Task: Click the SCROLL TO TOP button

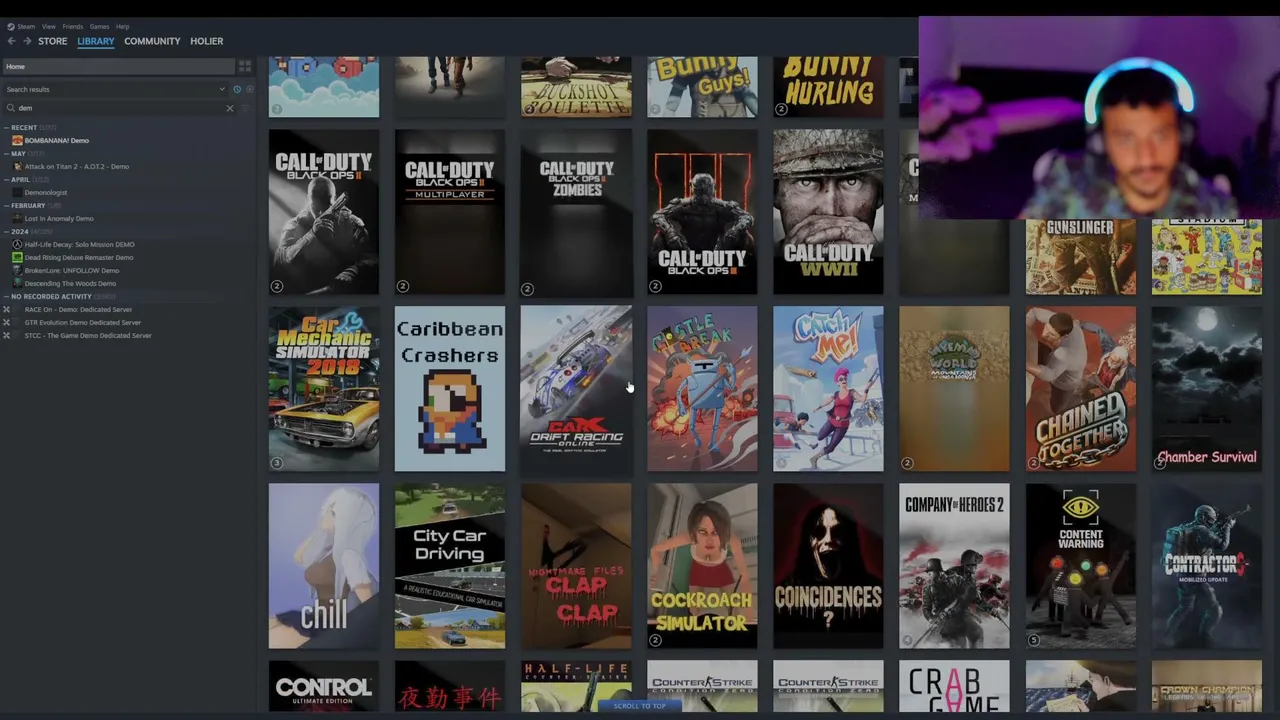Action: coord(640,706)
